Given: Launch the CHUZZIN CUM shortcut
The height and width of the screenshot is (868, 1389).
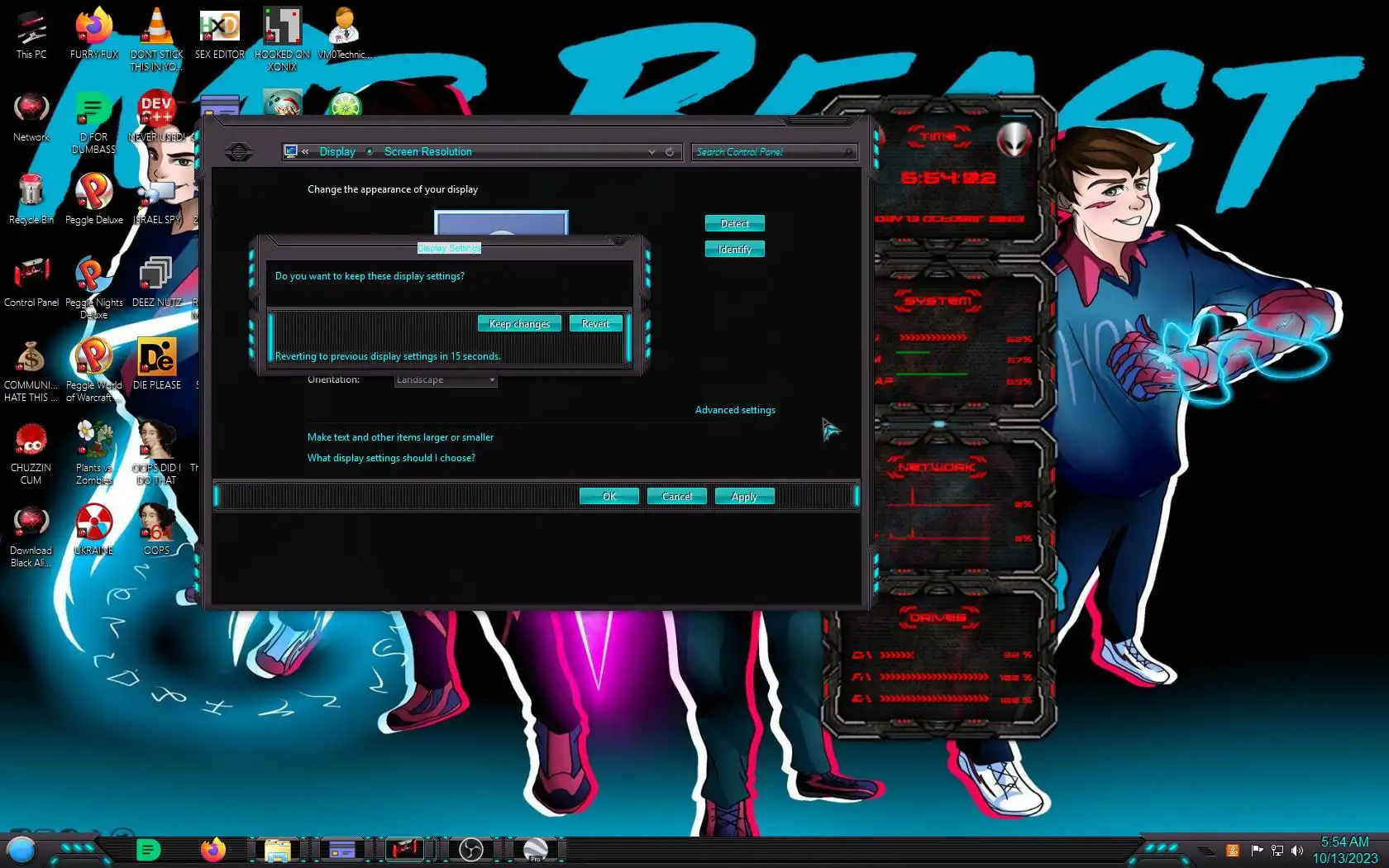Looking at the screenshot, I should click(x=31, y=452).
